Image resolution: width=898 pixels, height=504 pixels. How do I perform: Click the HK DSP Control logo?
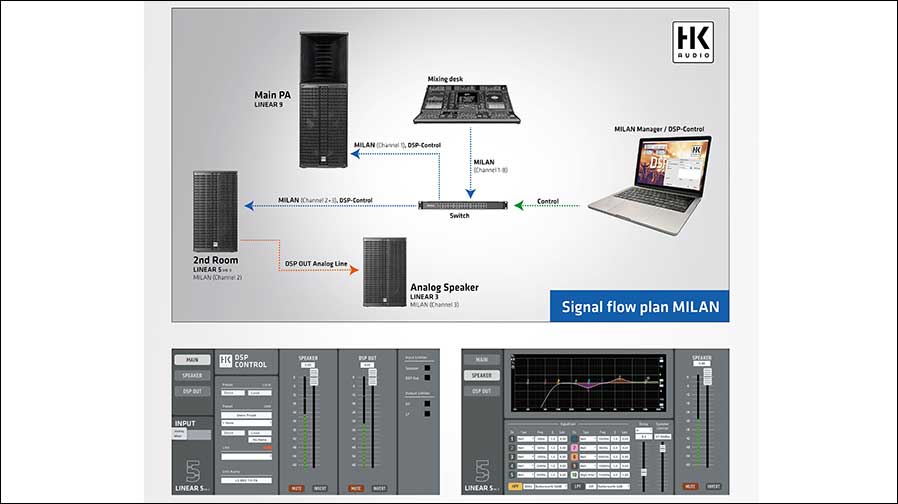tap(243, 361)
